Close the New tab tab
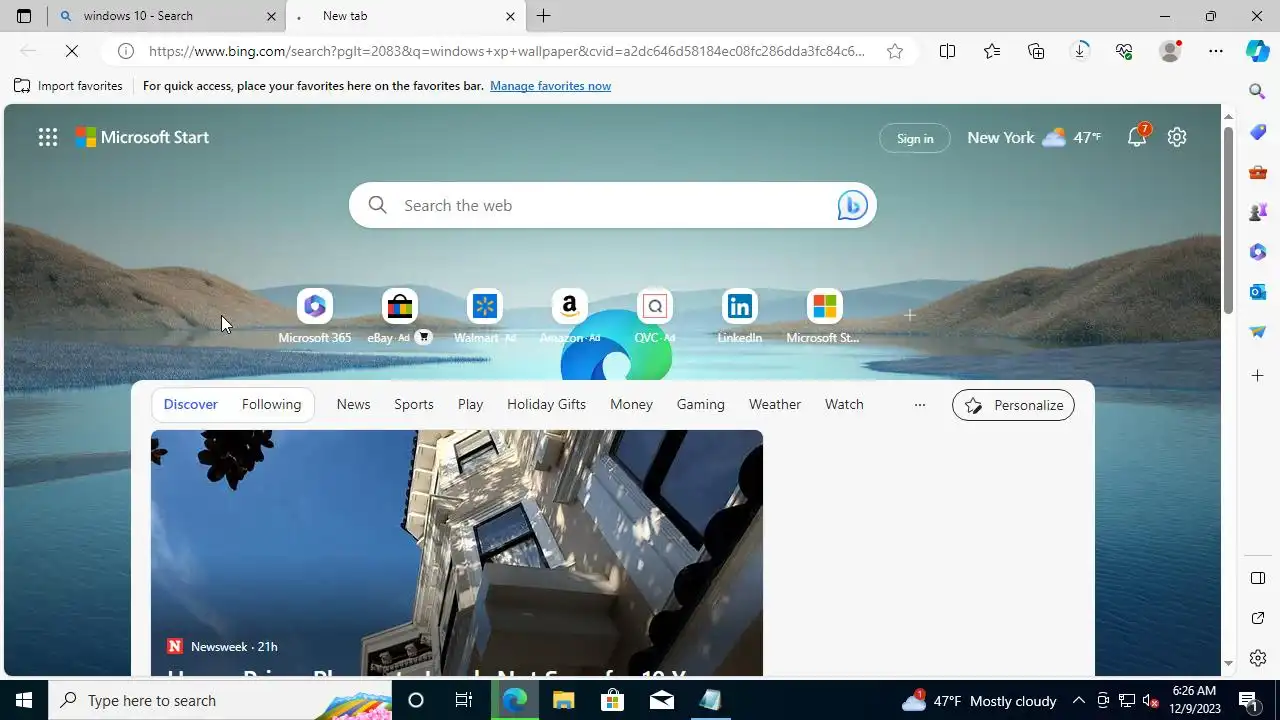The width and height of the screenshot is (1280, 720). [510, 16]
